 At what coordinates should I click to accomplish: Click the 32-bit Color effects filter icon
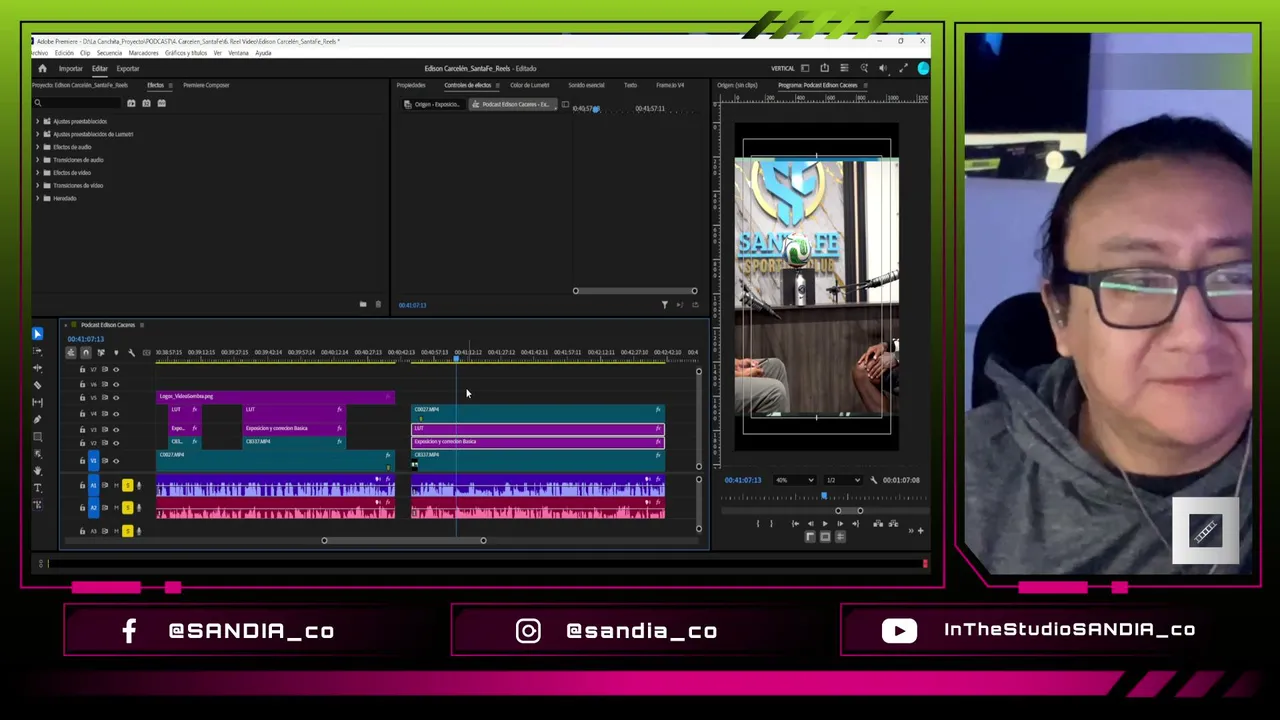tap(147, 103)
